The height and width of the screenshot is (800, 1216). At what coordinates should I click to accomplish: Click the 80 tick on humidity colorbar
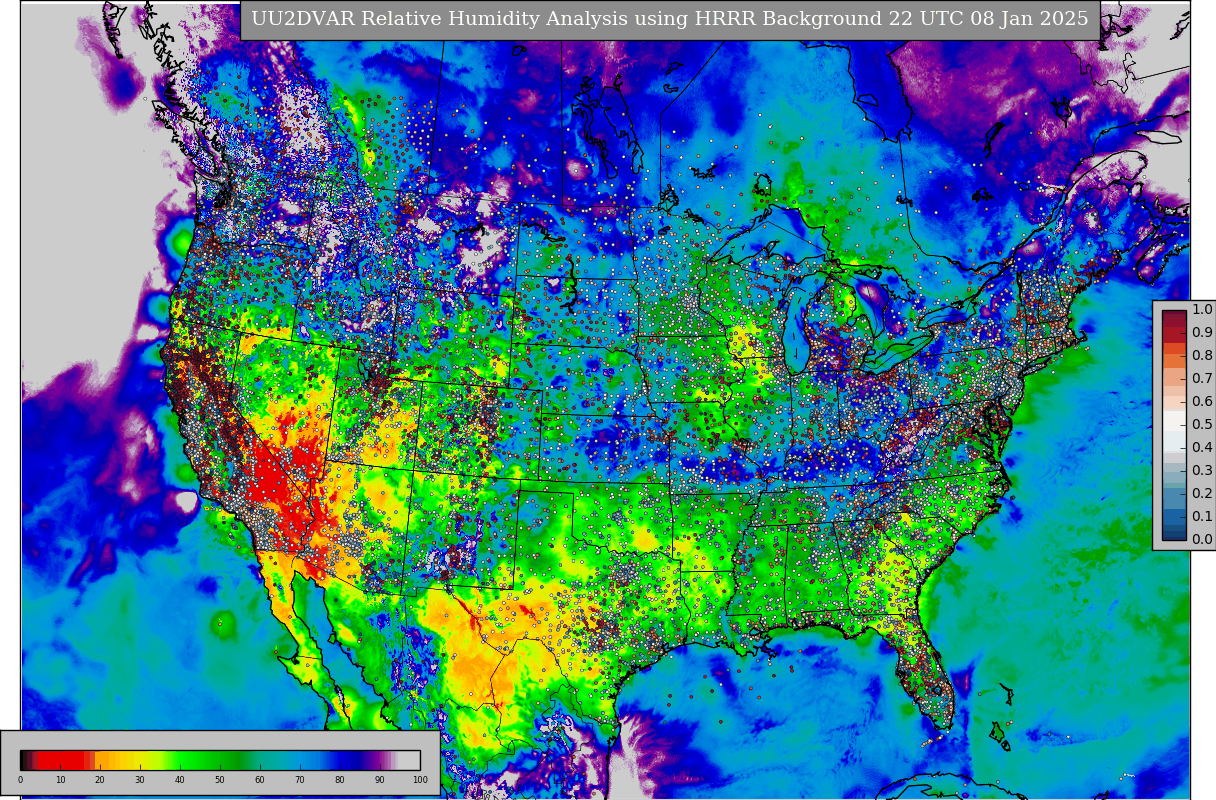(x=340, y=780)
